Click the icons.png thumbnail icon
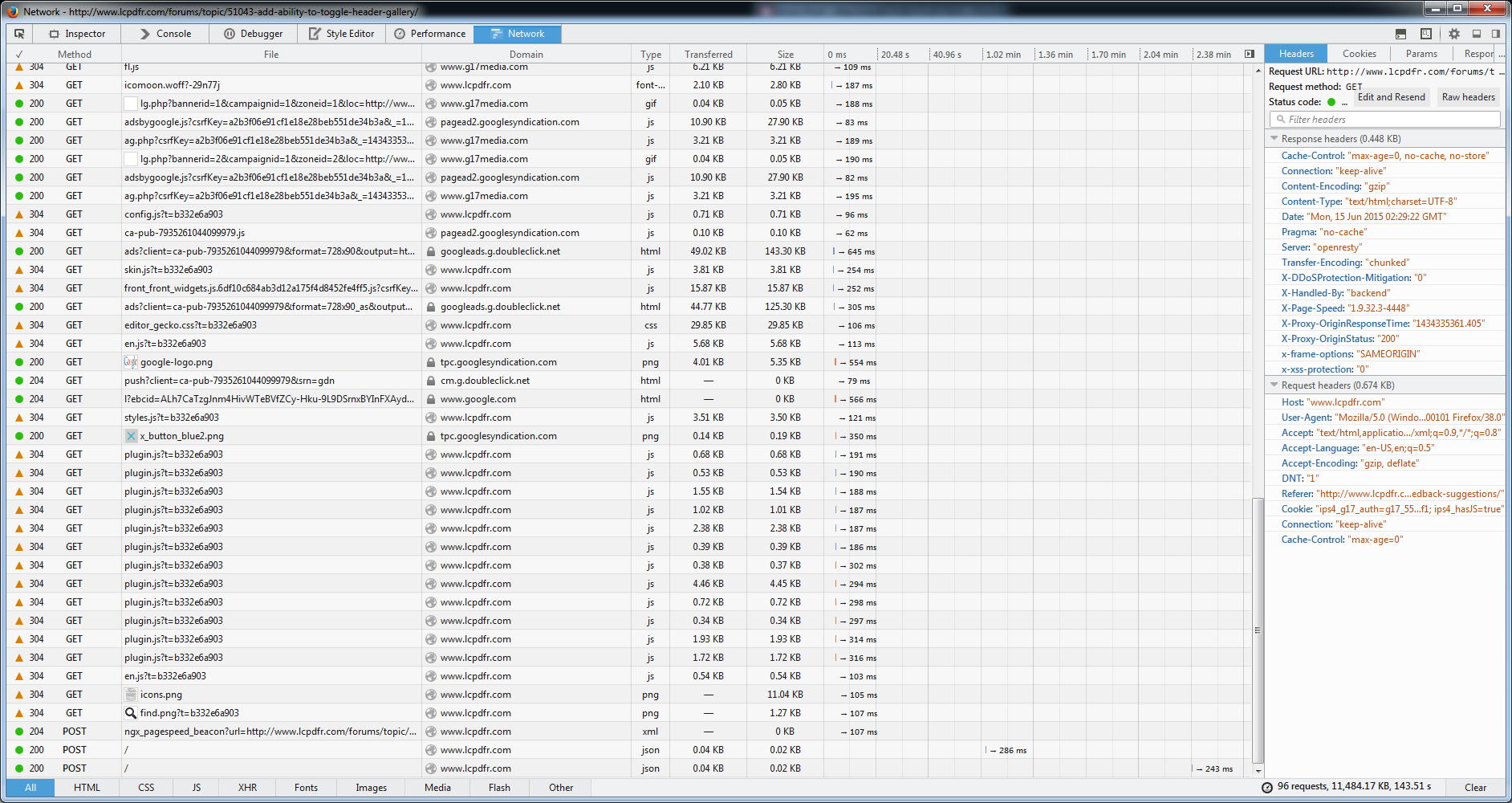The width and height of the screenshot is (1512, 803). (131, 695)
